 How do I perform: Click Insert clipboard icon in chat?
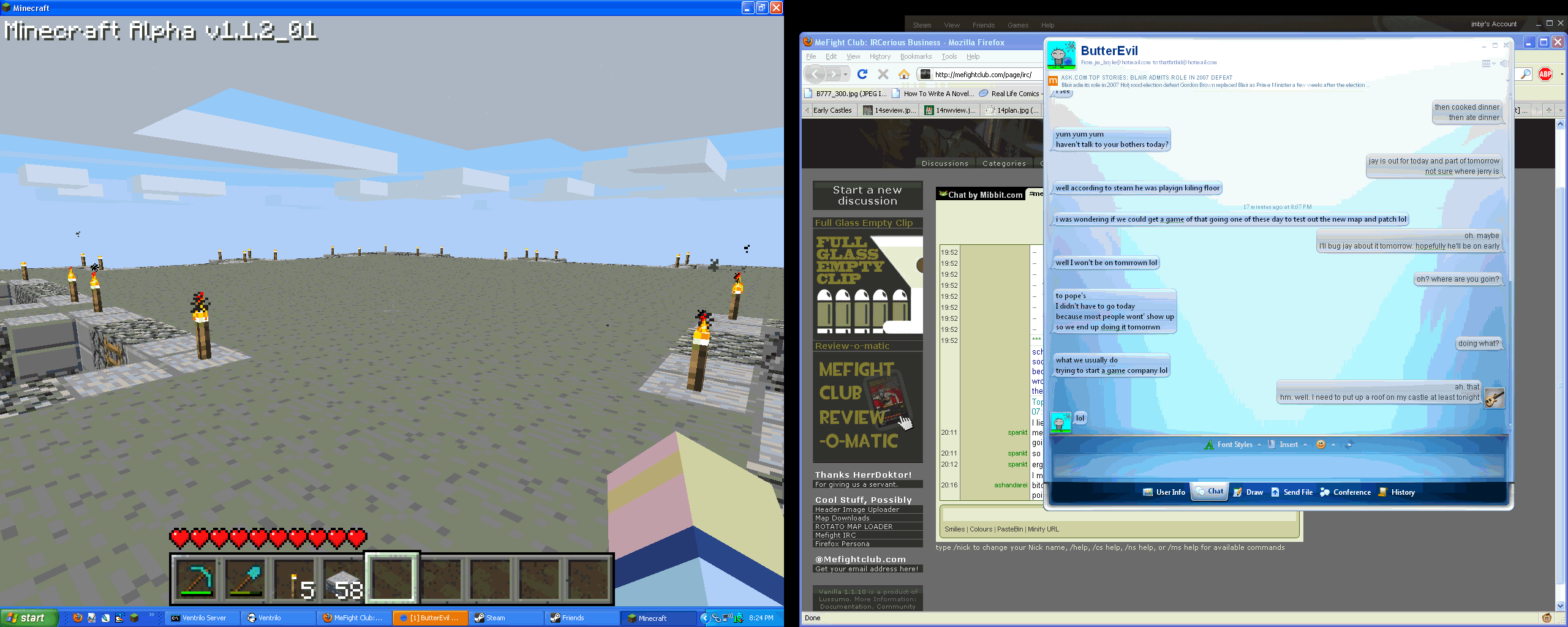click(1272, 445)
